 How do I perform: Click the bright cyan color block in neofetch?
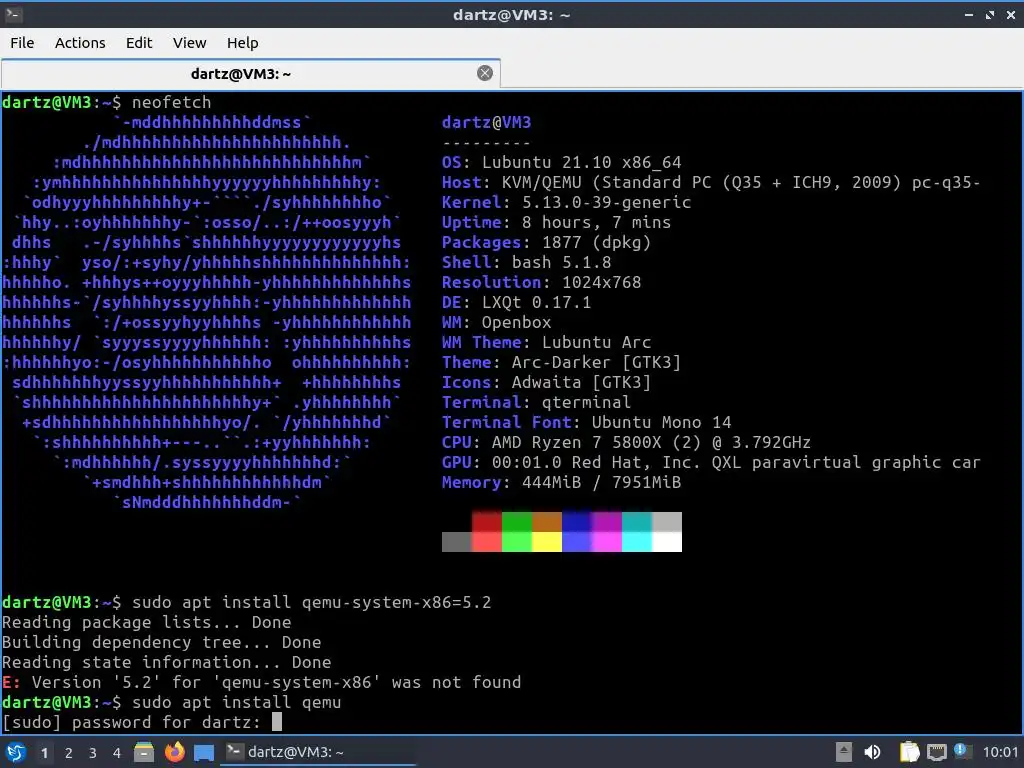coord(637,542)
